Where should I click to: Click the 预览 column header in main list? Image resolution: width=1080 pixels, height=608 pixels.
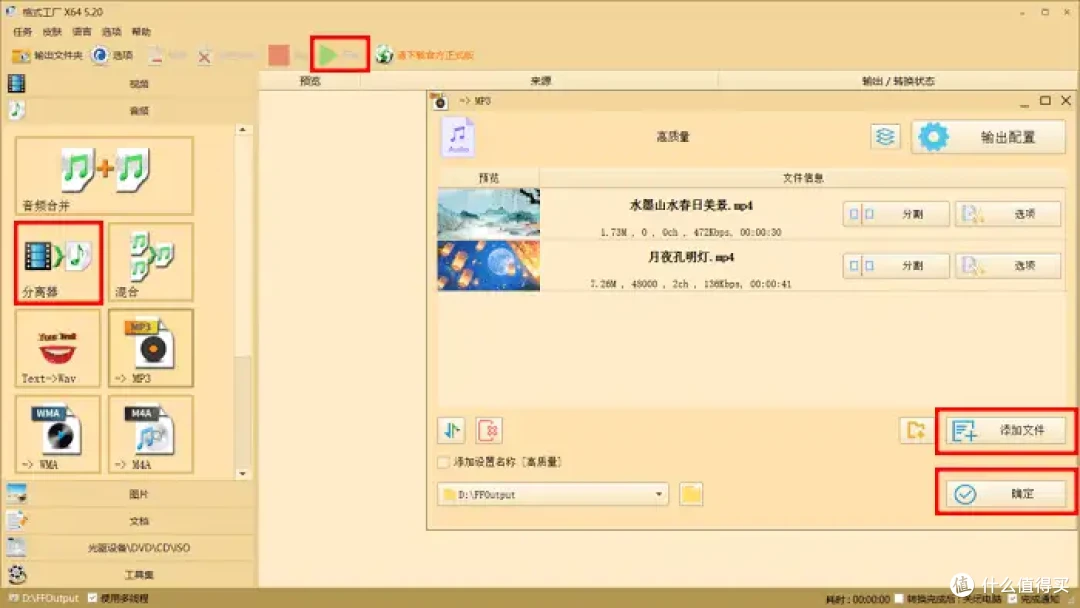point(310,81)
